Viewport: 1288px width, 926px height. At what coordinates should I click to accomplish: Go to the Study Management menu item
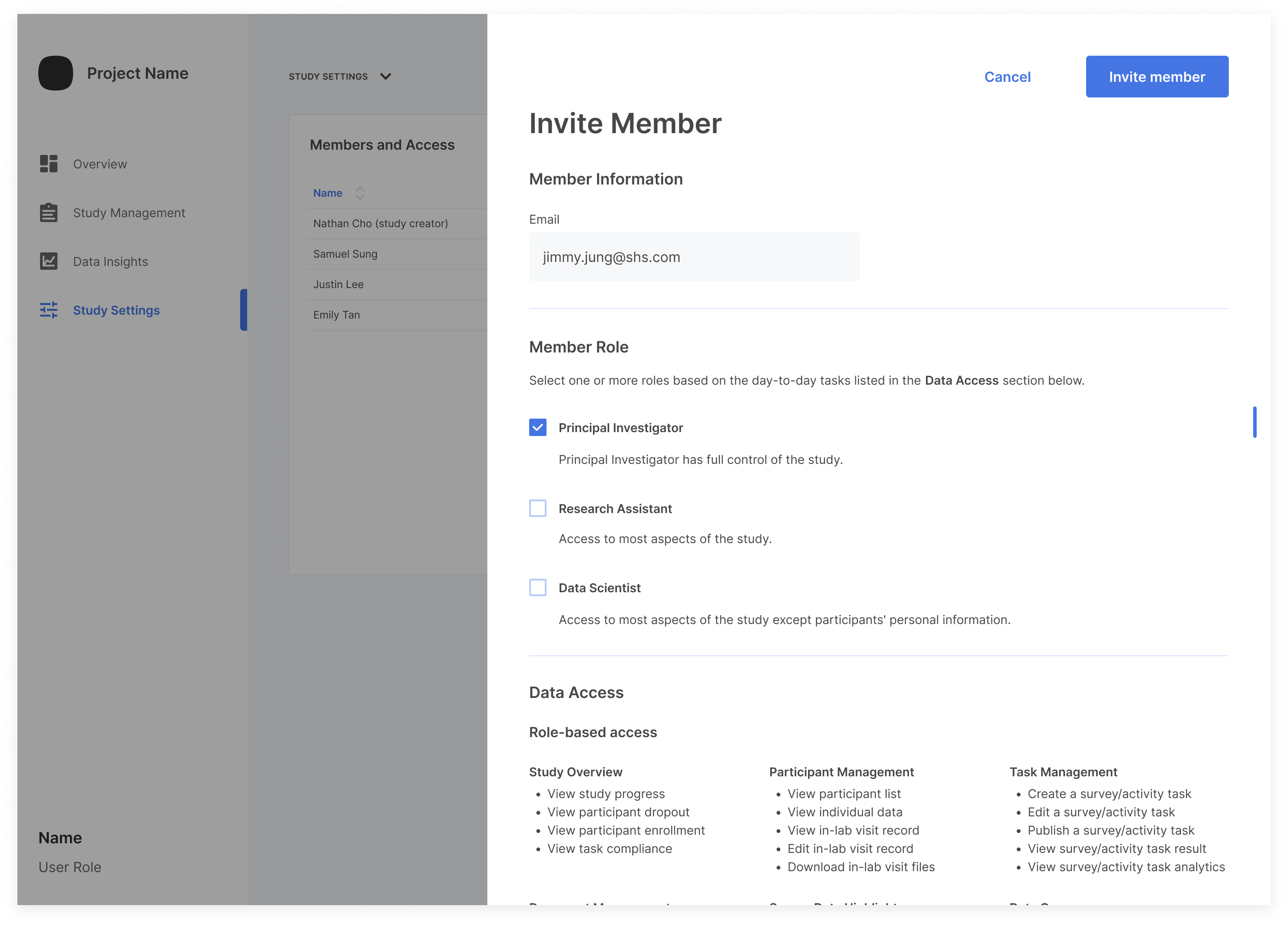tap(129, 213)
